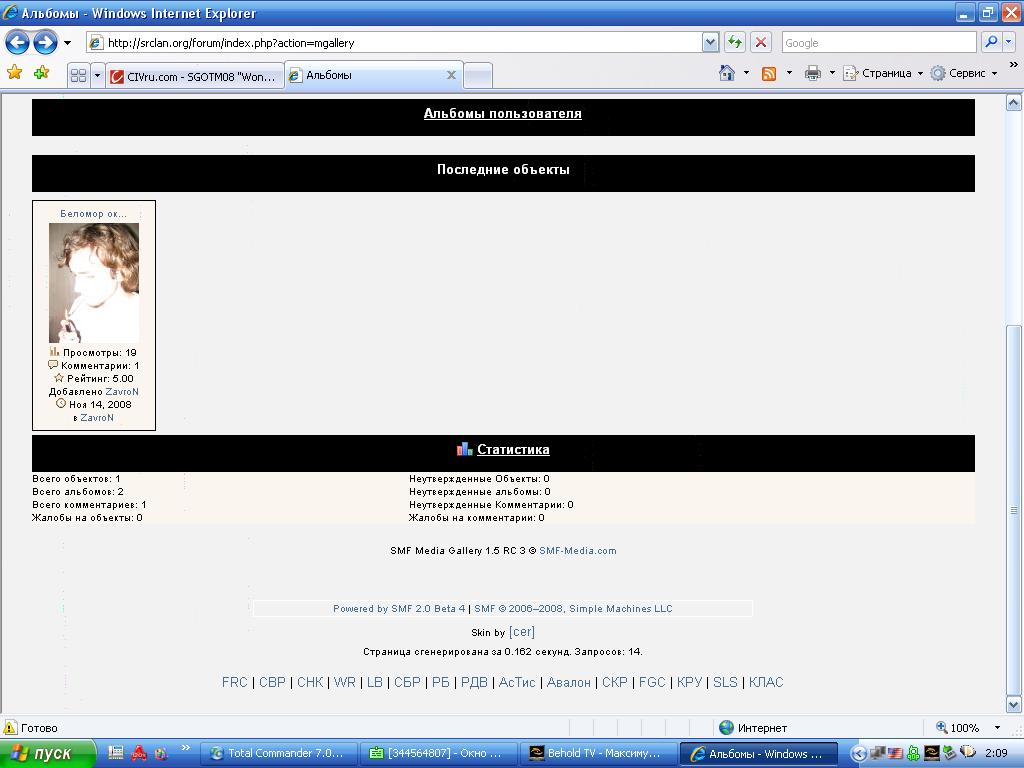Click the Stop loading icon
Viewport: 1024px width, 768px height.
[761, 42]
